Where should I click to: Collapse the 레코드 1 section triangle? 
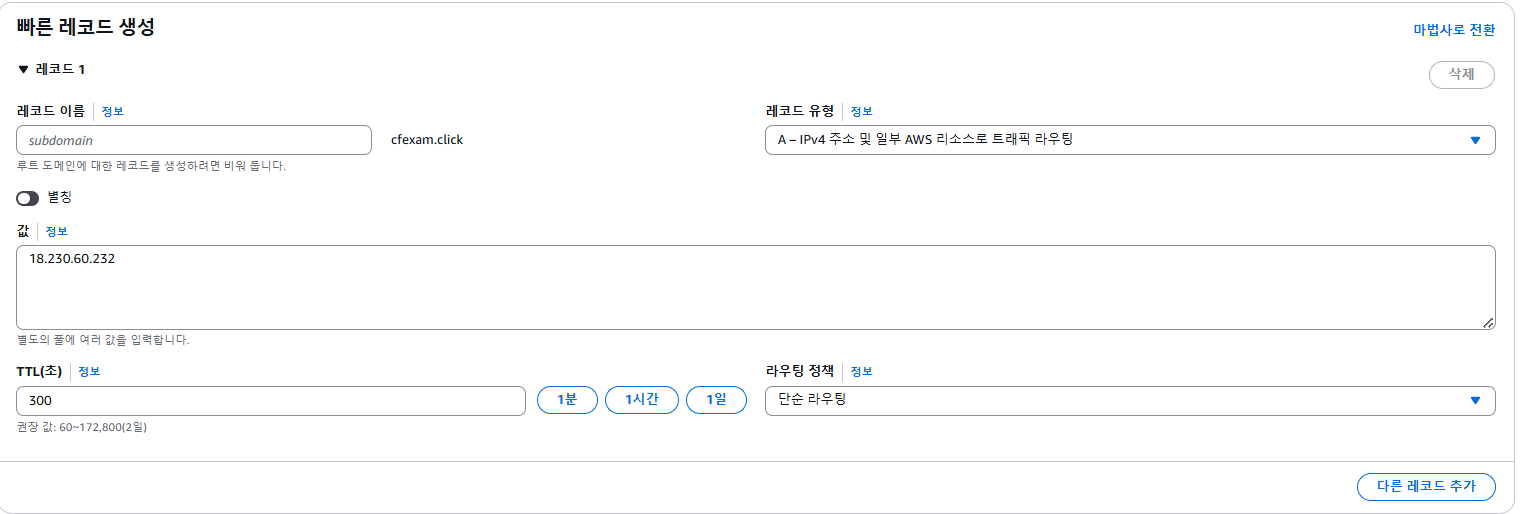point(24,70)
